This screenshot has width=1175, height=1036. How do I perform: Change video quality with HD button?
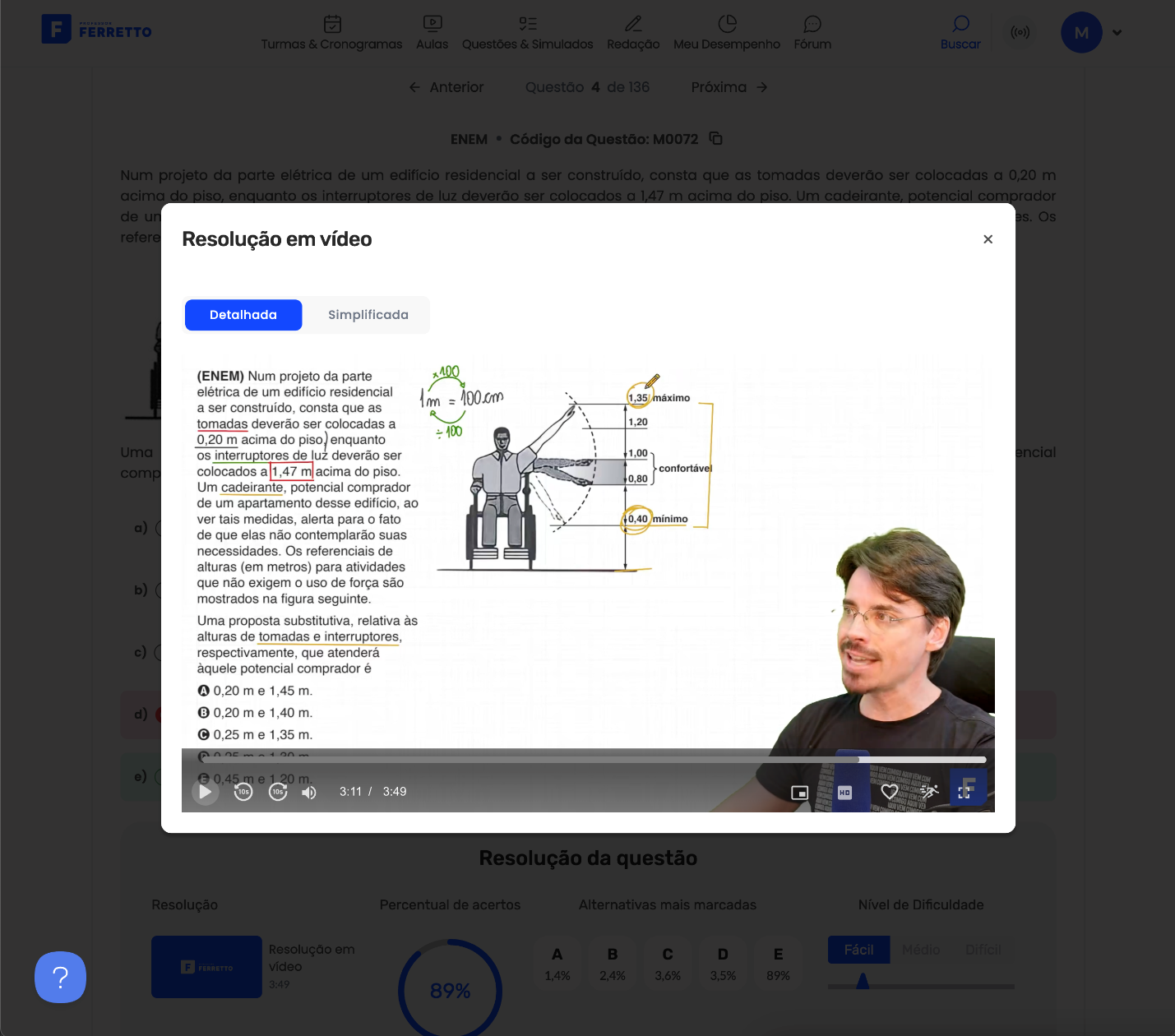(845, 793)
